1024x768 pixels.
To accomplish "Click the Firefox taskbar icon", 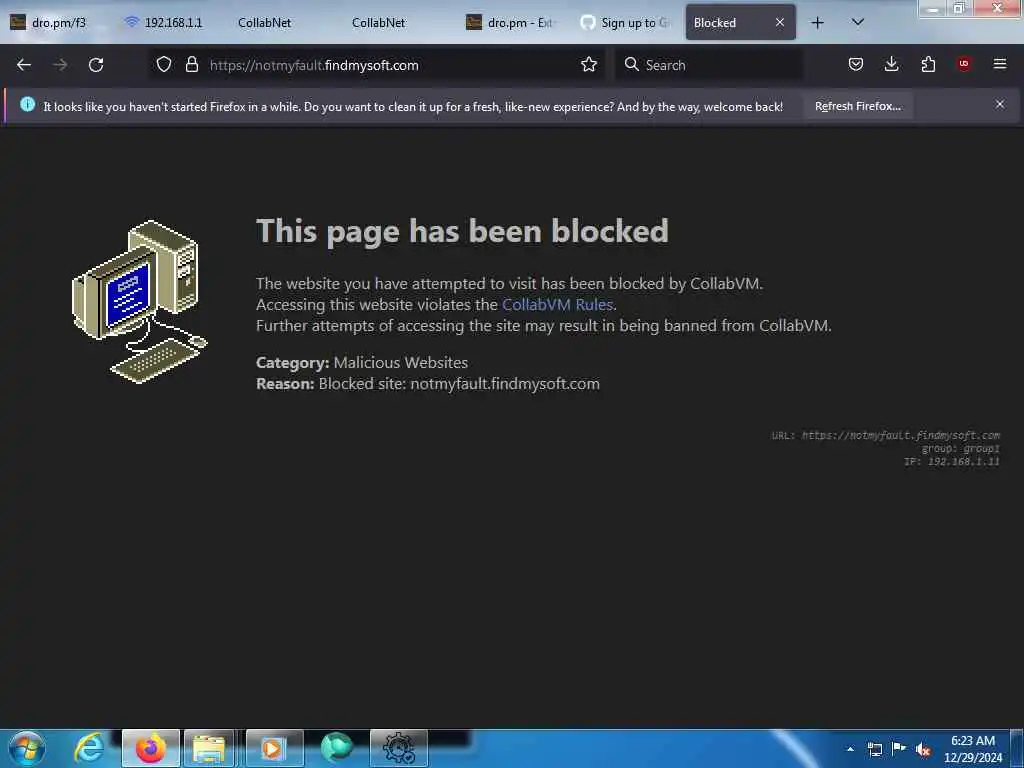I will point(150,748).
